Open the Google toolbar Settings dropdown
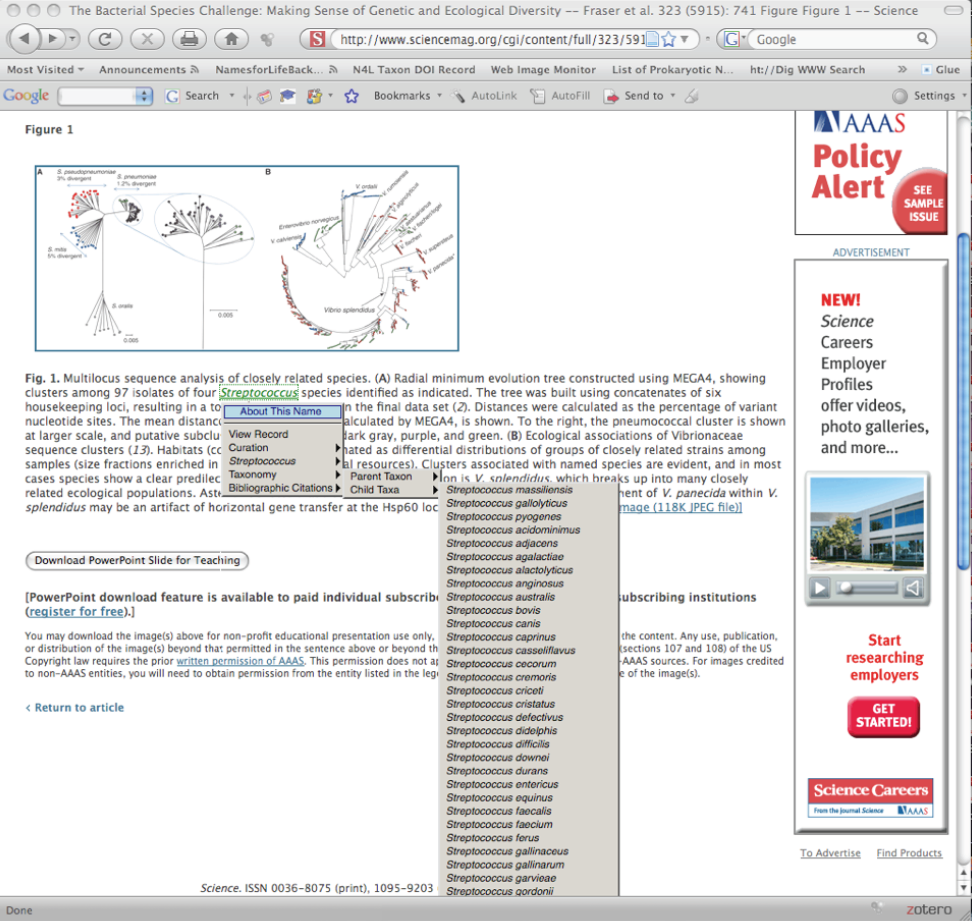This screenshot has height=921, width=972. click(928, 96)
